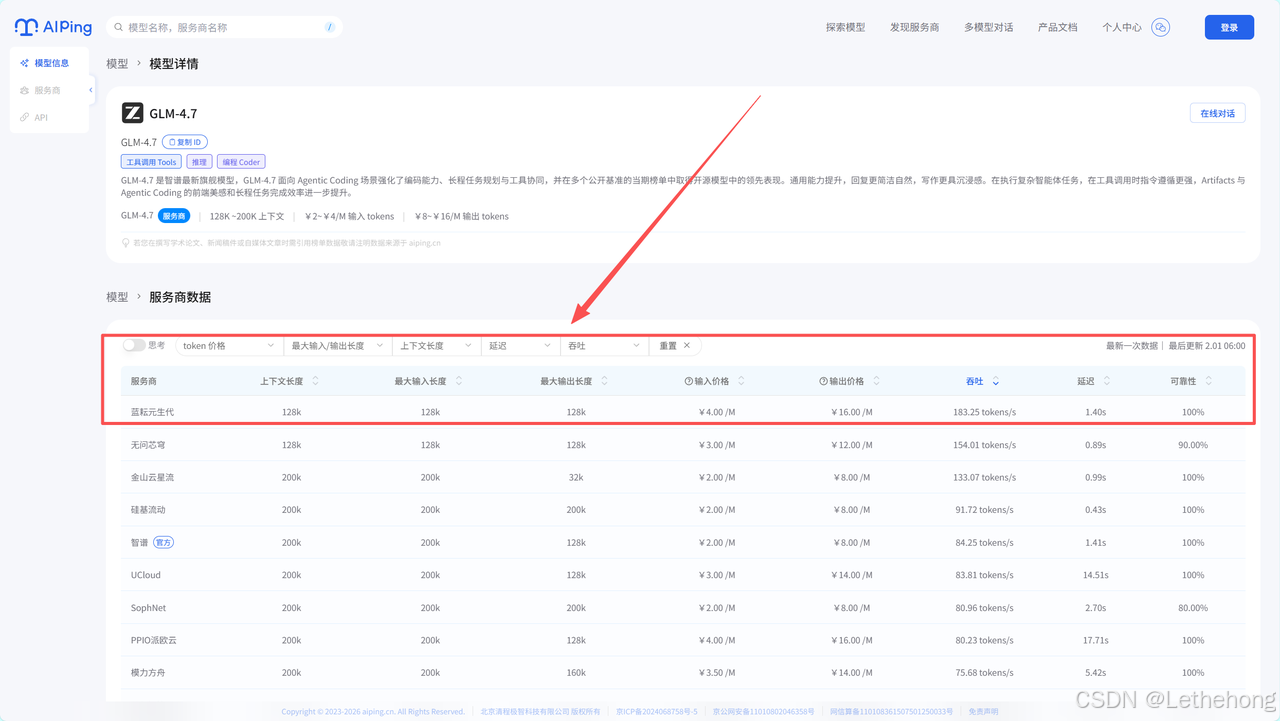The height and width of the screenshot is (721, 1280).
Task: Click the slash shortcut icon in search box
Action: [329, 28]
